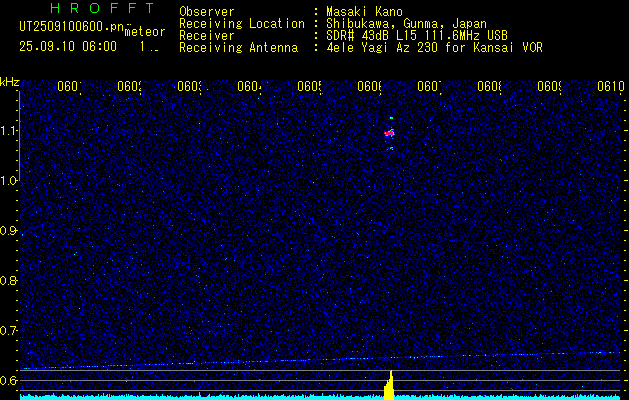Click the 0601 time marker
The image size is (629, 400).
click(x=69, y=86)
